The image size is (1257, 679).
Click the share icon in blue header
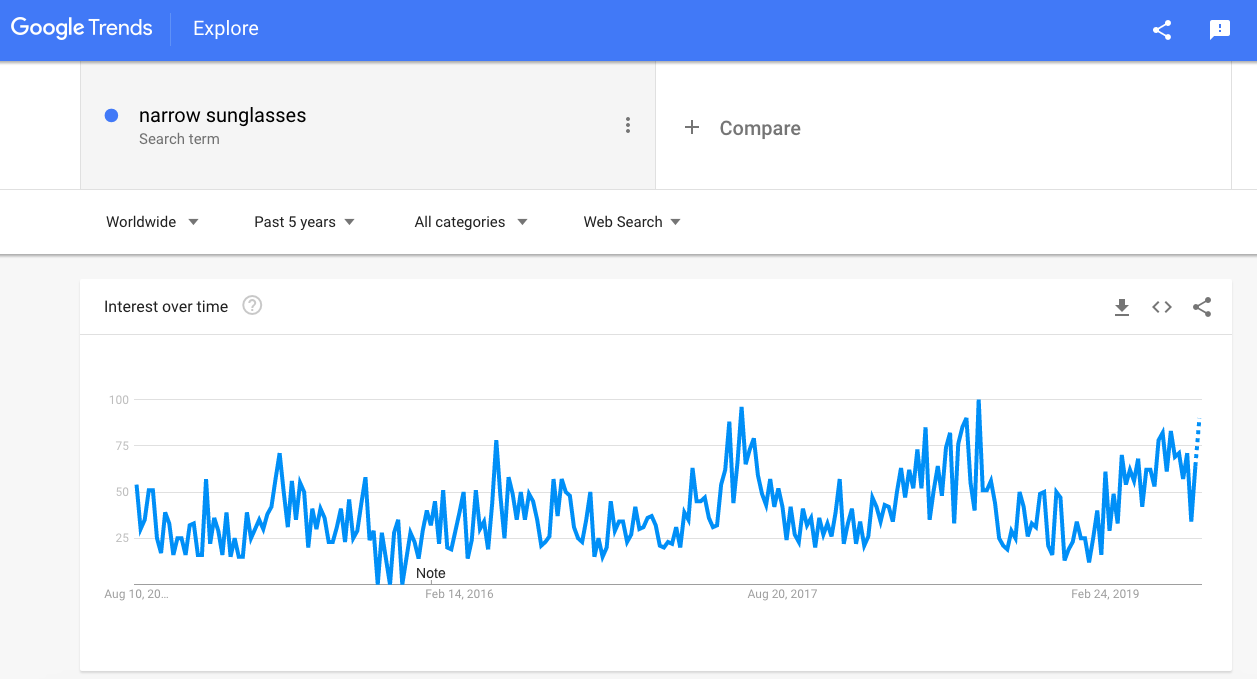(1162, 30)
